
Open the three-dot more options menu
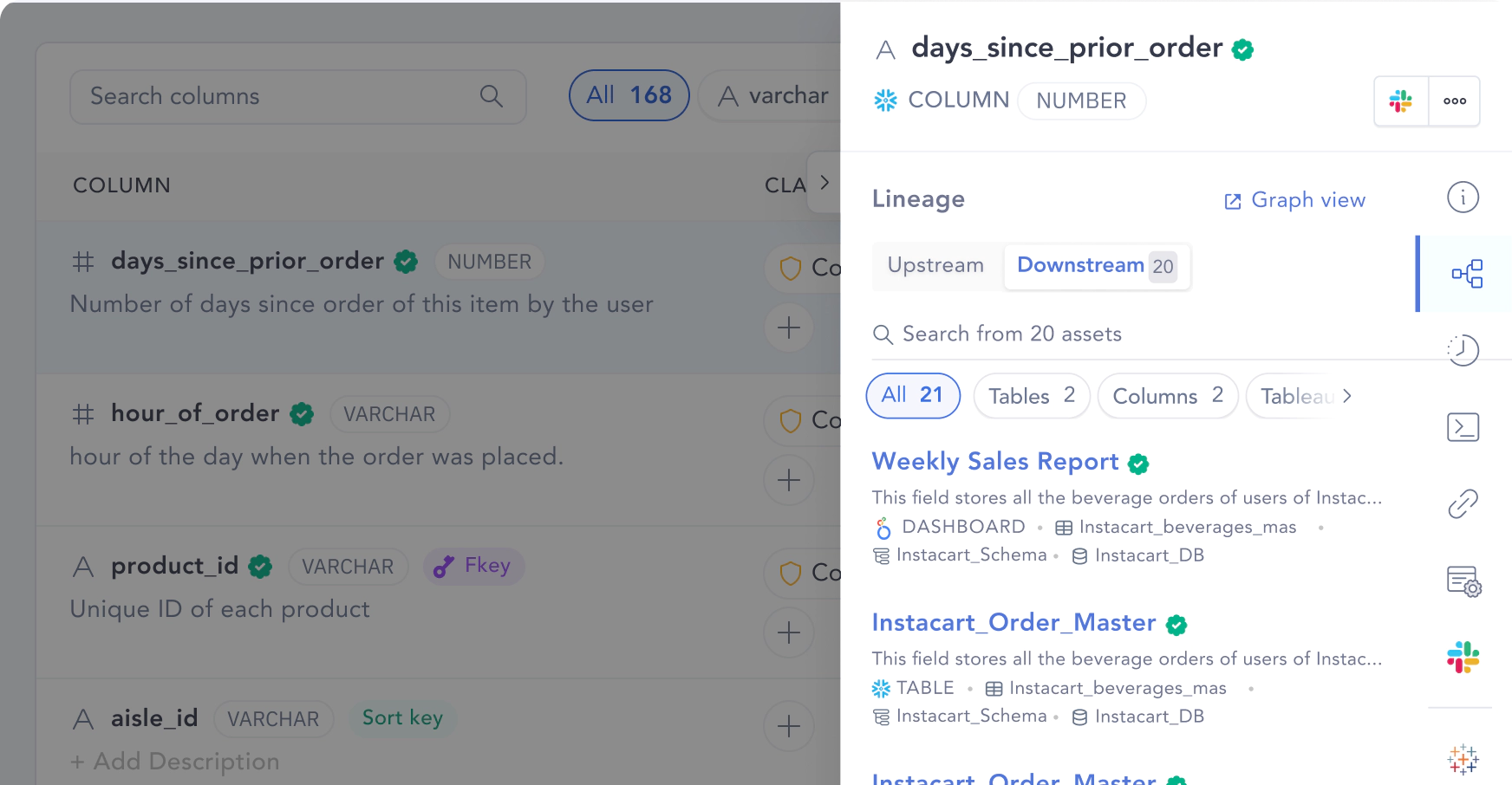point(1454,101)
